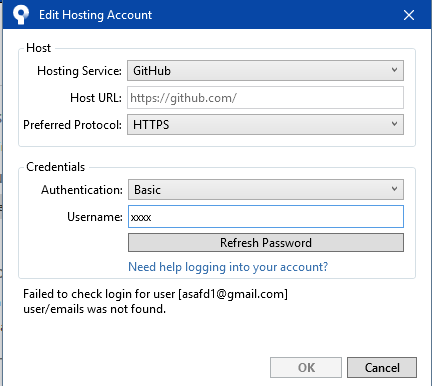
Task: Open the Authentication dropdown set to Basic
Action: (266, 190)
